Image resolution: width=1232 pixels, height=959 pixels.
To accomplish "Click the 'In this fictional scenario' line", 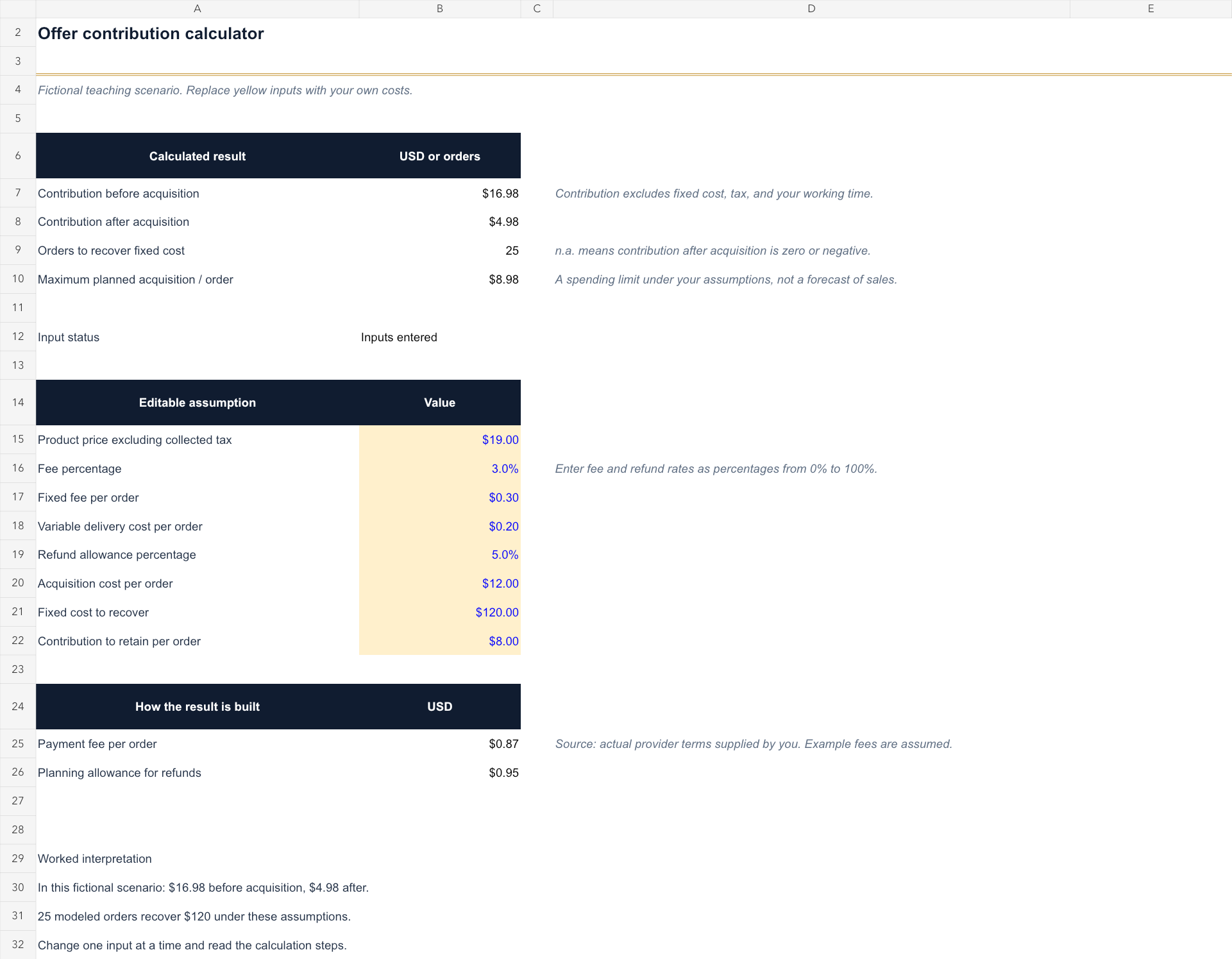I will (x=203, y=888).
